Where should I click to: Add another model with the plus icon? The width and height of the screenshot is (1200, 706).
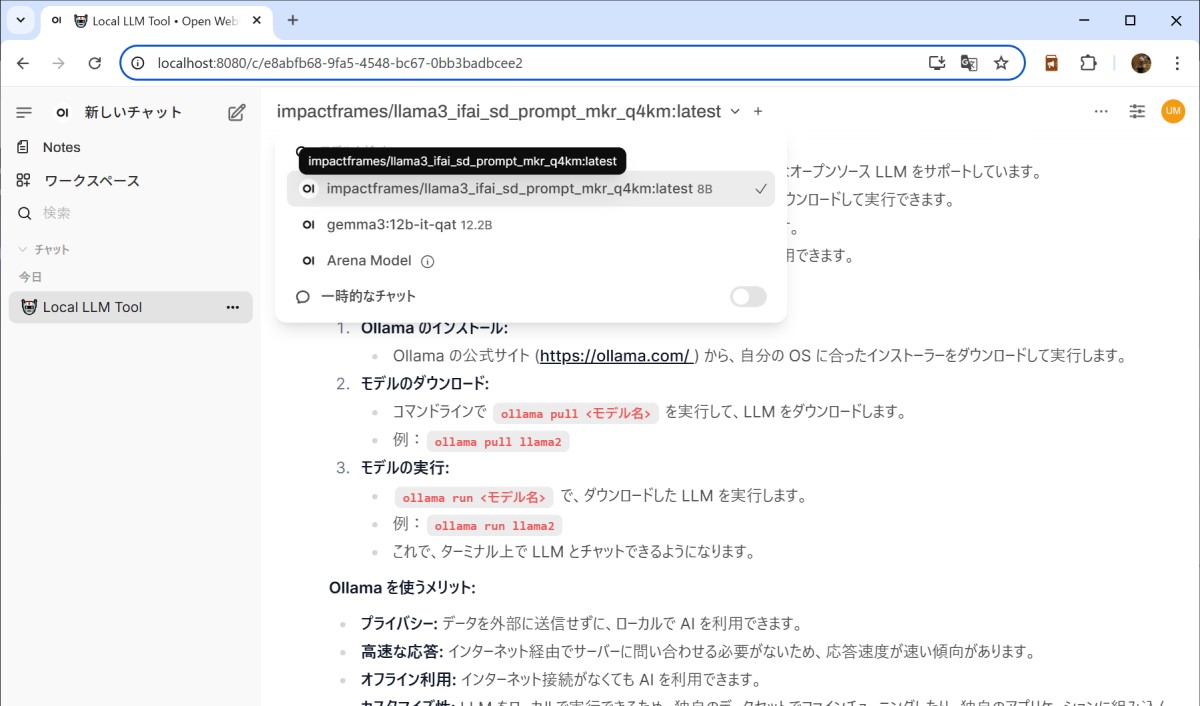pyautogui.click(x=758, y=111)
